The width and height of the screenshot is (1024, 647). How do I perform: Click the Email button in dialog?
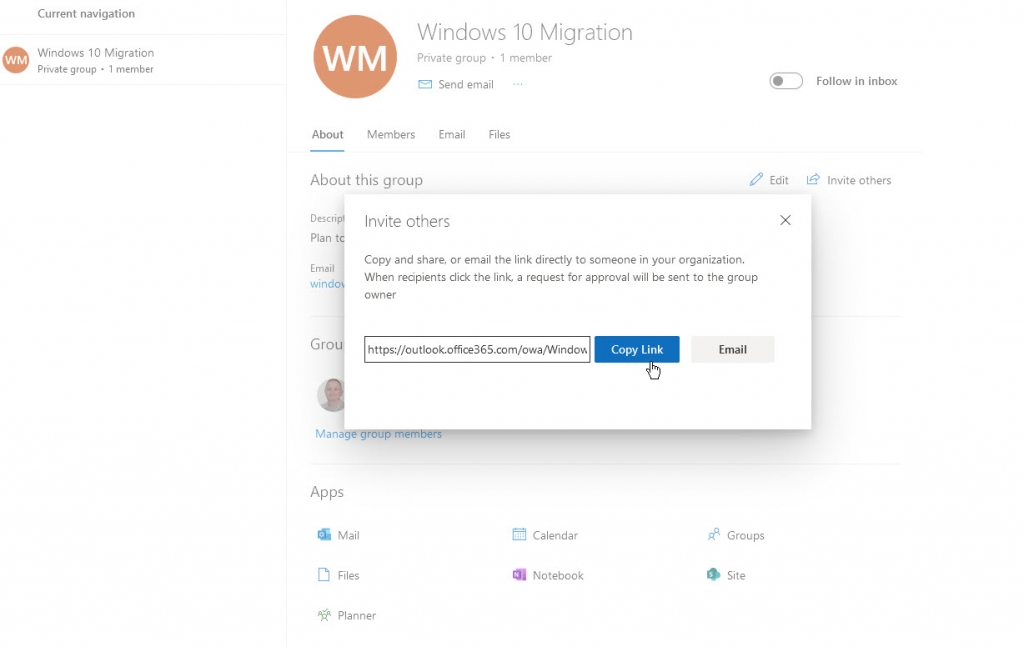733,349
